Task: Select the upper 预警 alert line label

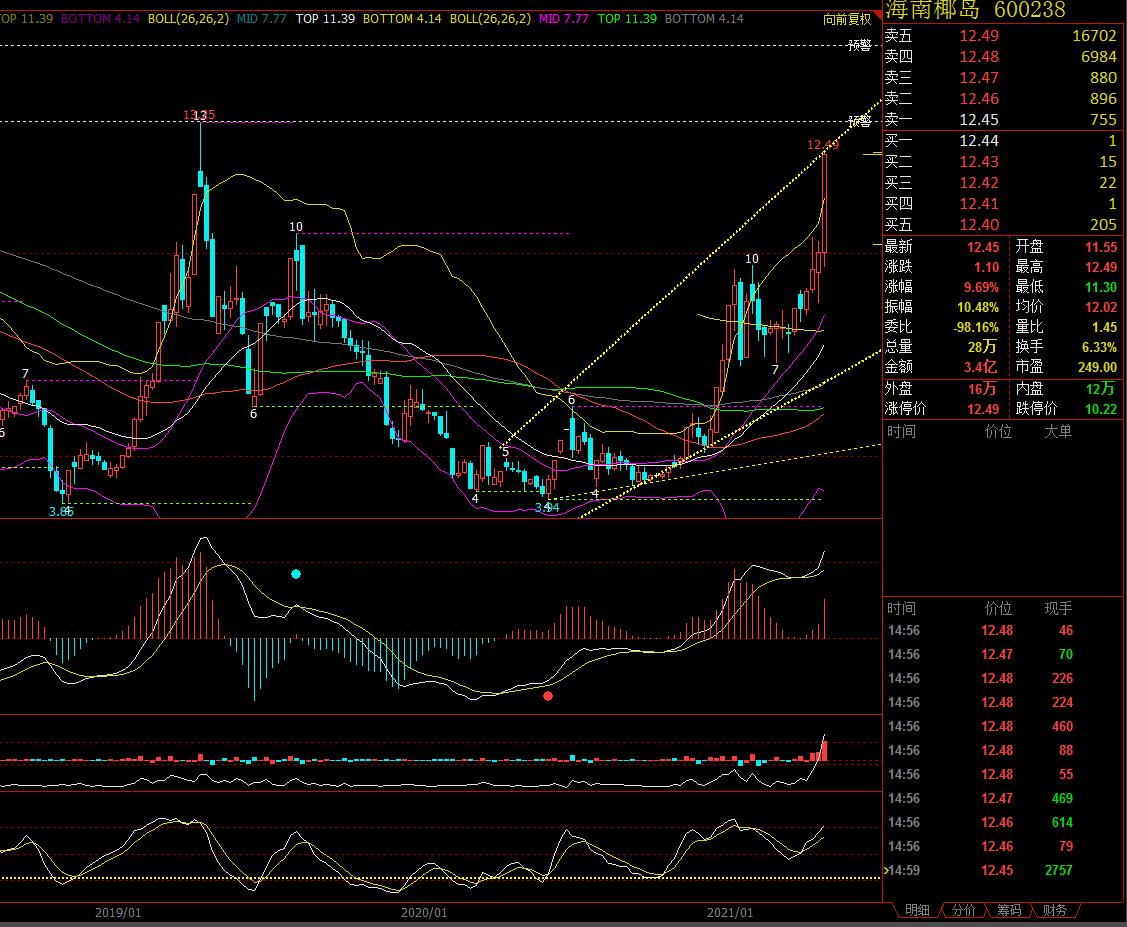Action: pyautogui.click(x=858, y=46)
